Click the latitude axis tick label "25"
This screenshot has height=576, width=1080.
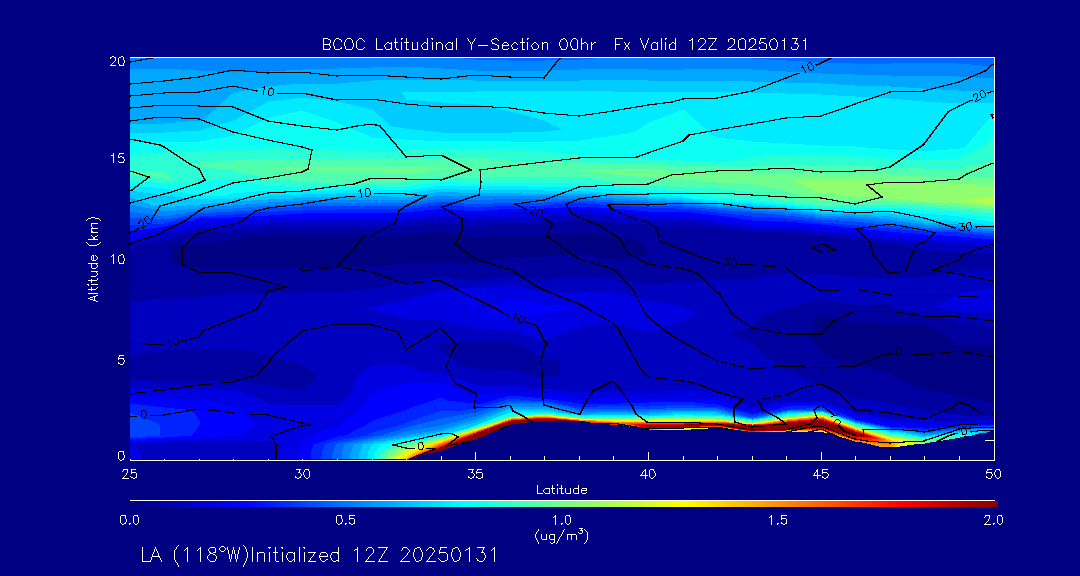pos(130,475)
